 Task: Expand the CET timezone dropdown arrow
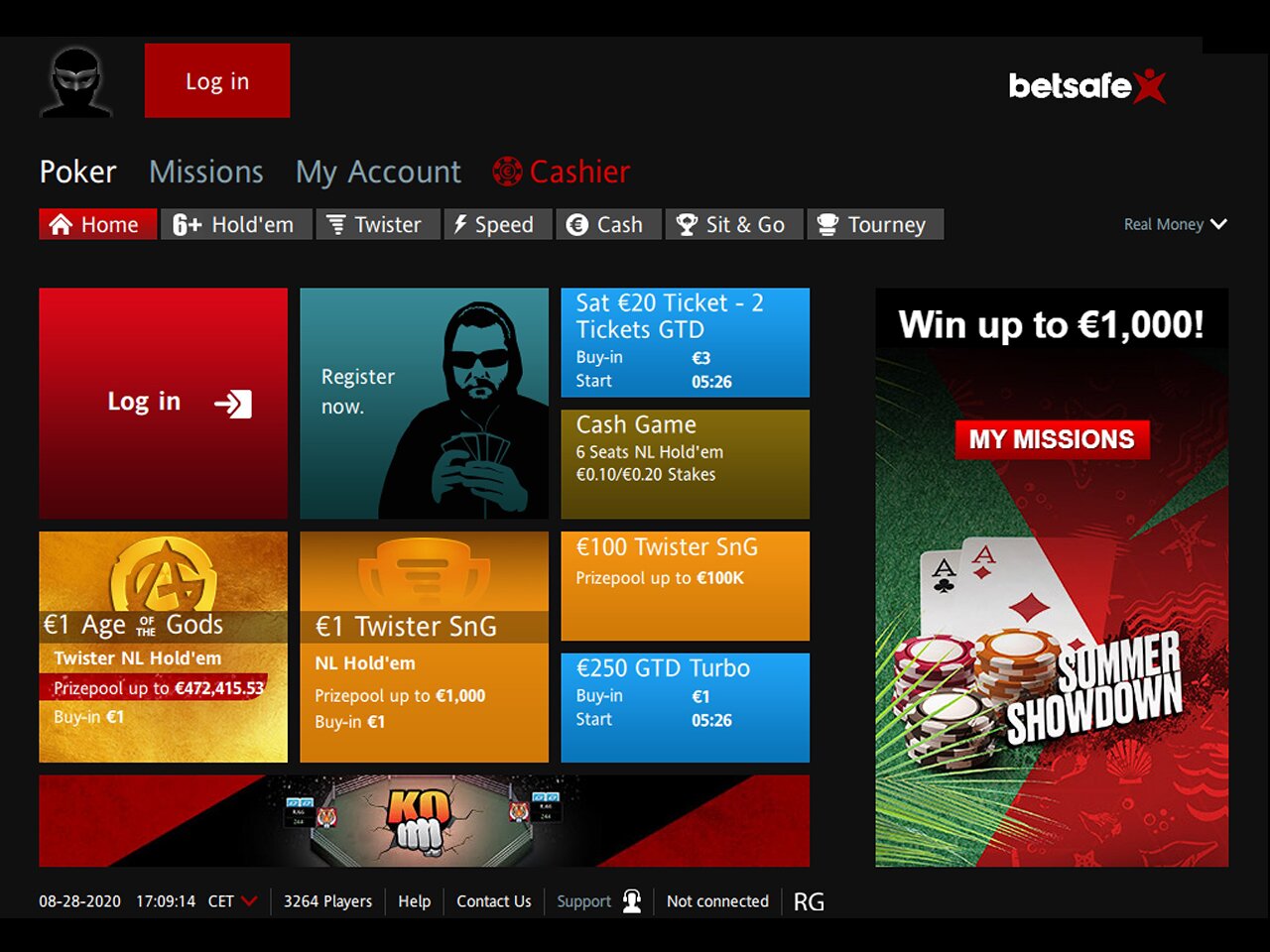click(249, 901)
